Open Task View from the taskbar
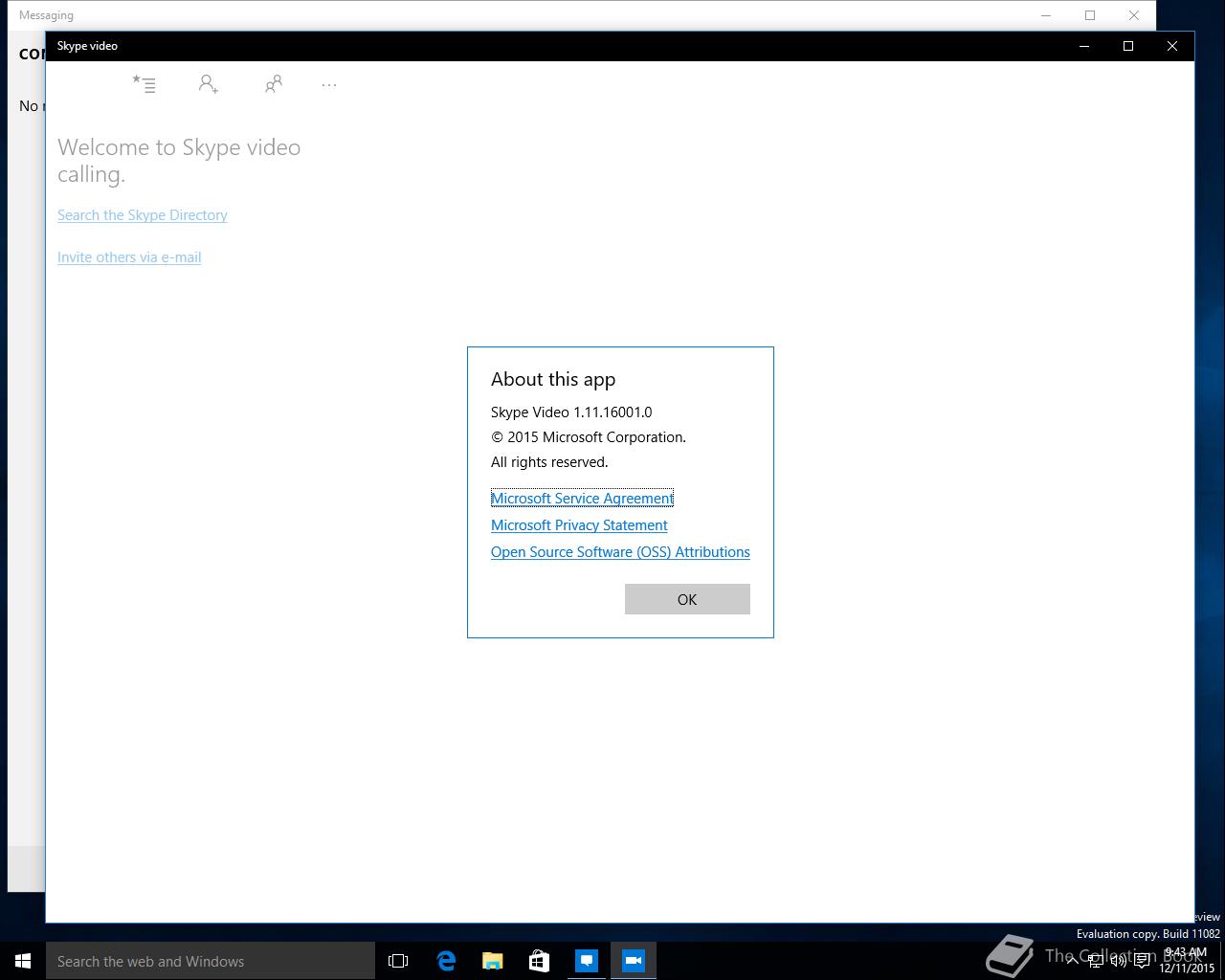Screen dimensions: 1225x980 tap(398, 961)
